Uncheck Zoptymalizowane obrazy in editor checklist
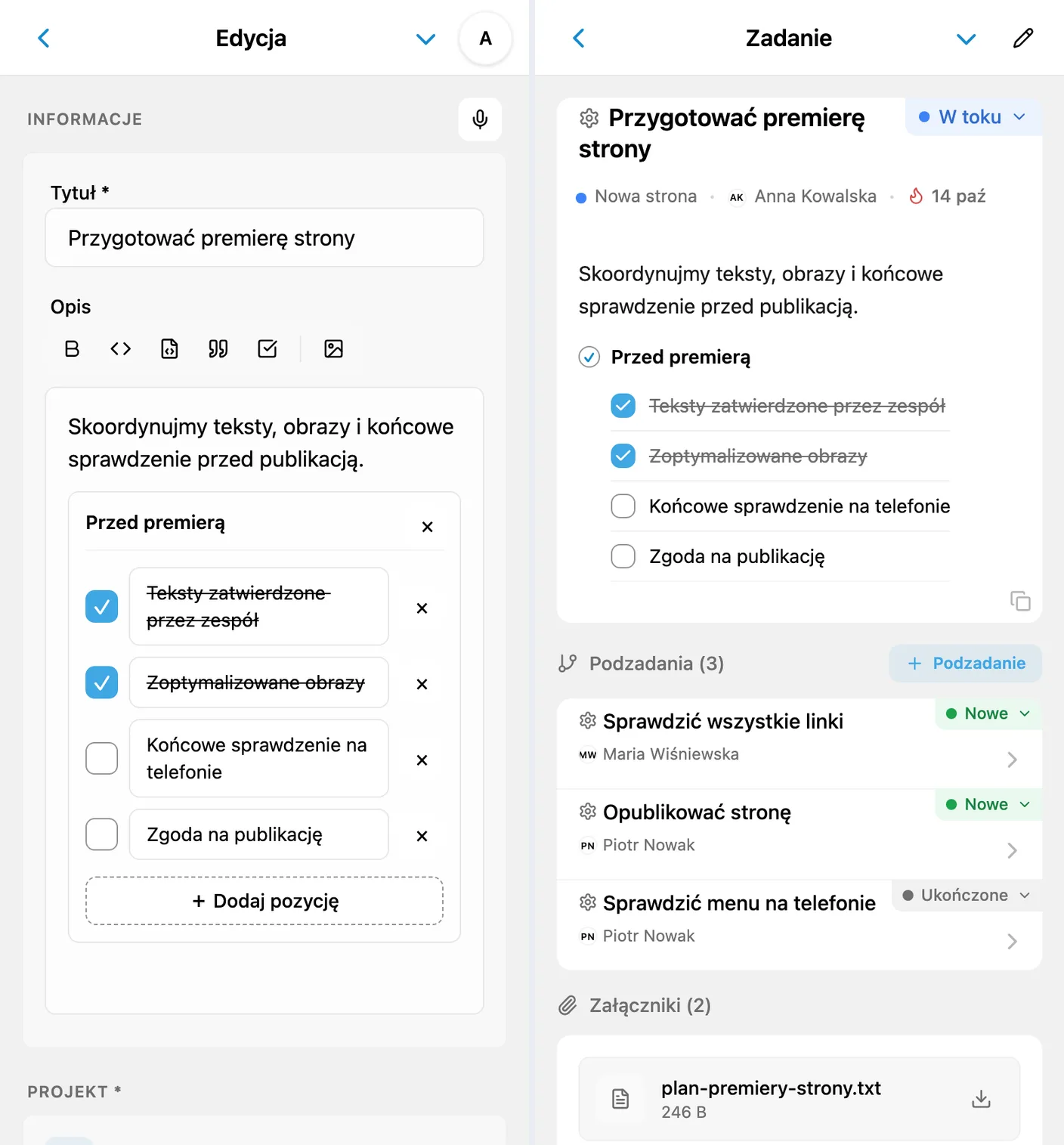The image size is (1064, 1145). [101, 682]
